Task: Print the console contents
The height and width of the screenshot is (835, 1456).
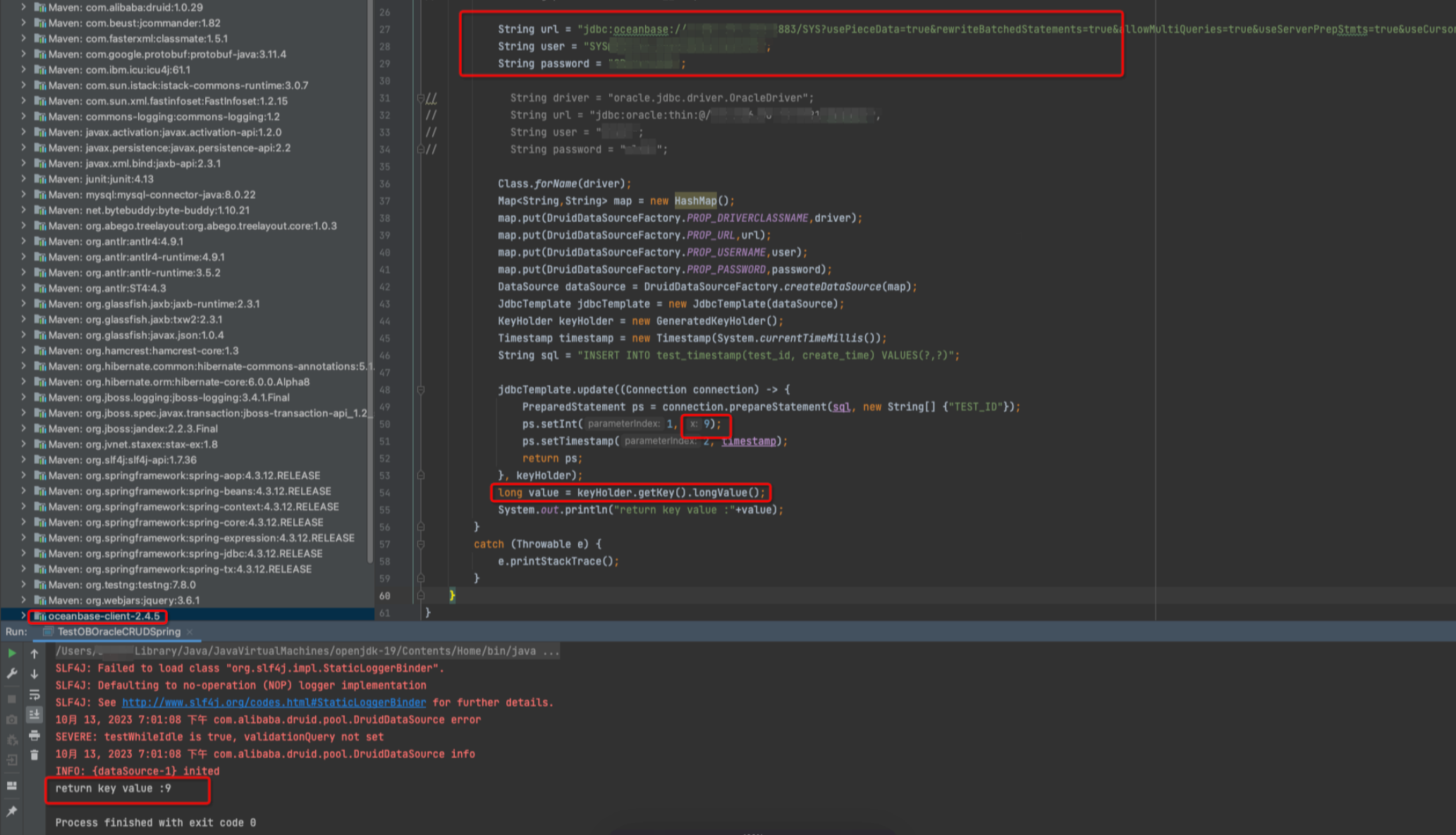Action: [35, 736]
